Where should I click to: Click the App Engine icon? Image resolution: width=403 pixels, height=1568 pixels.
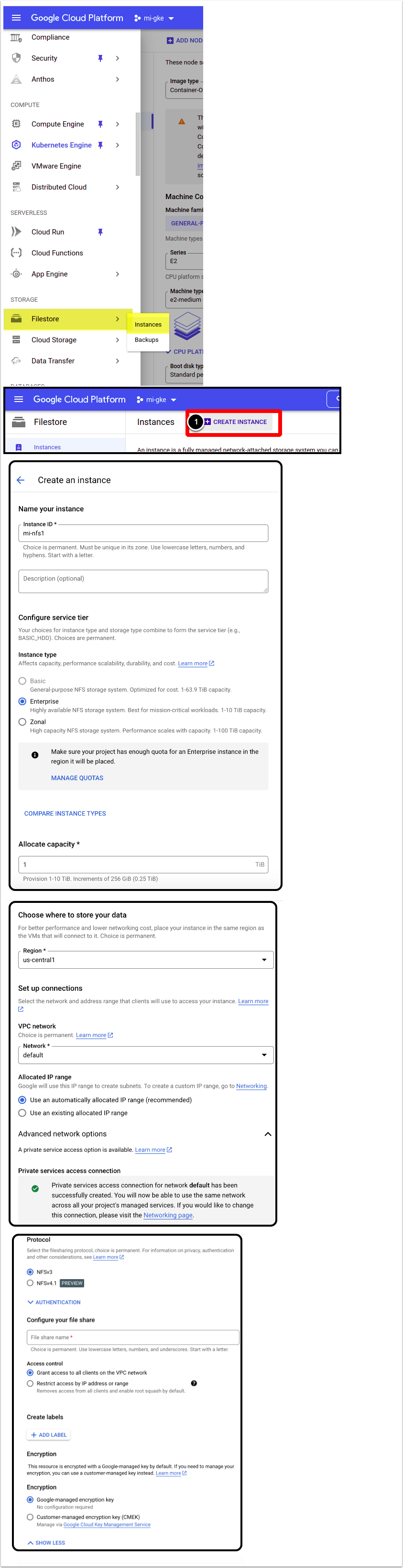click(16, 274)
